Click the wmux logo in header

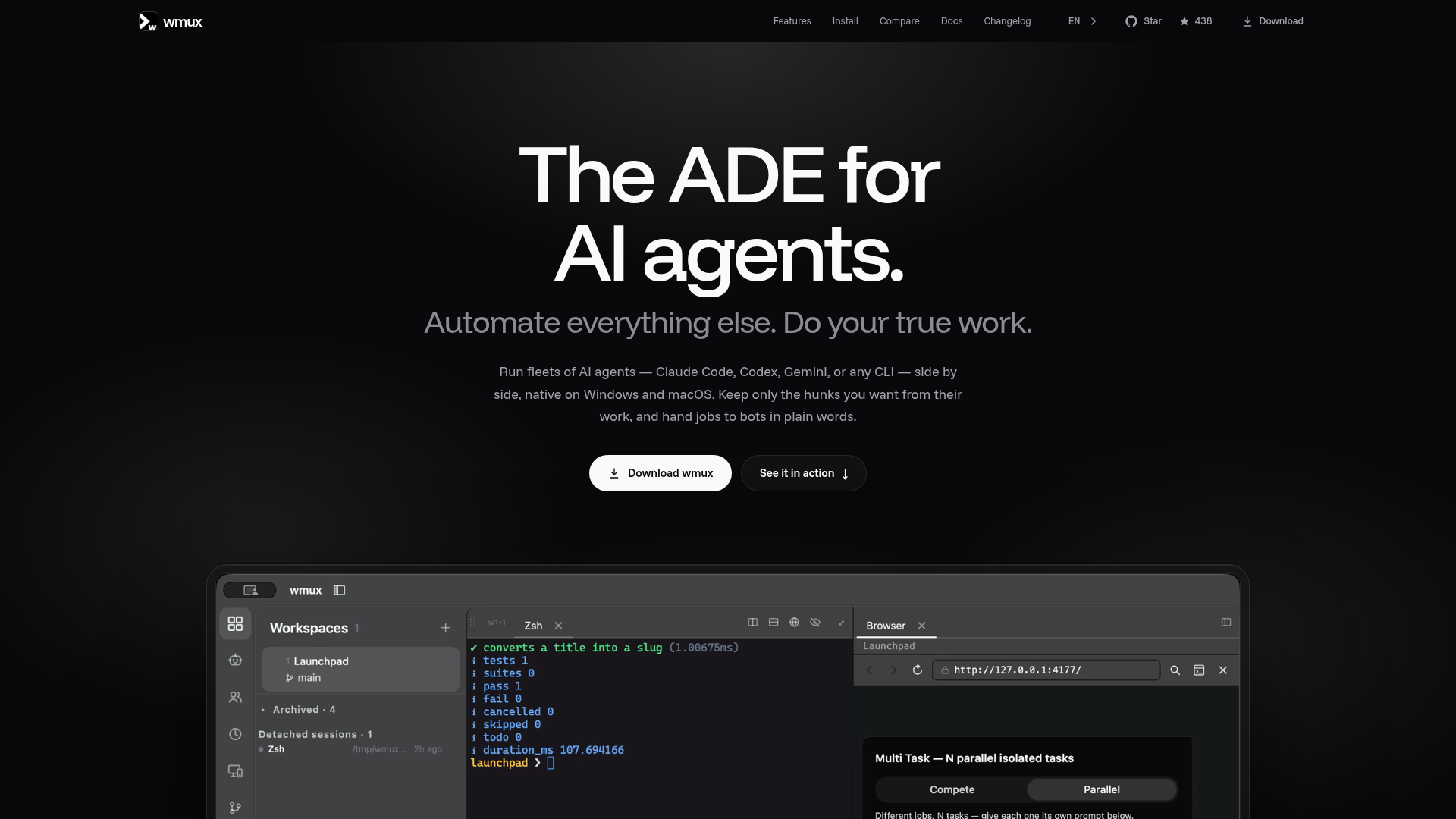pos(171,21)
